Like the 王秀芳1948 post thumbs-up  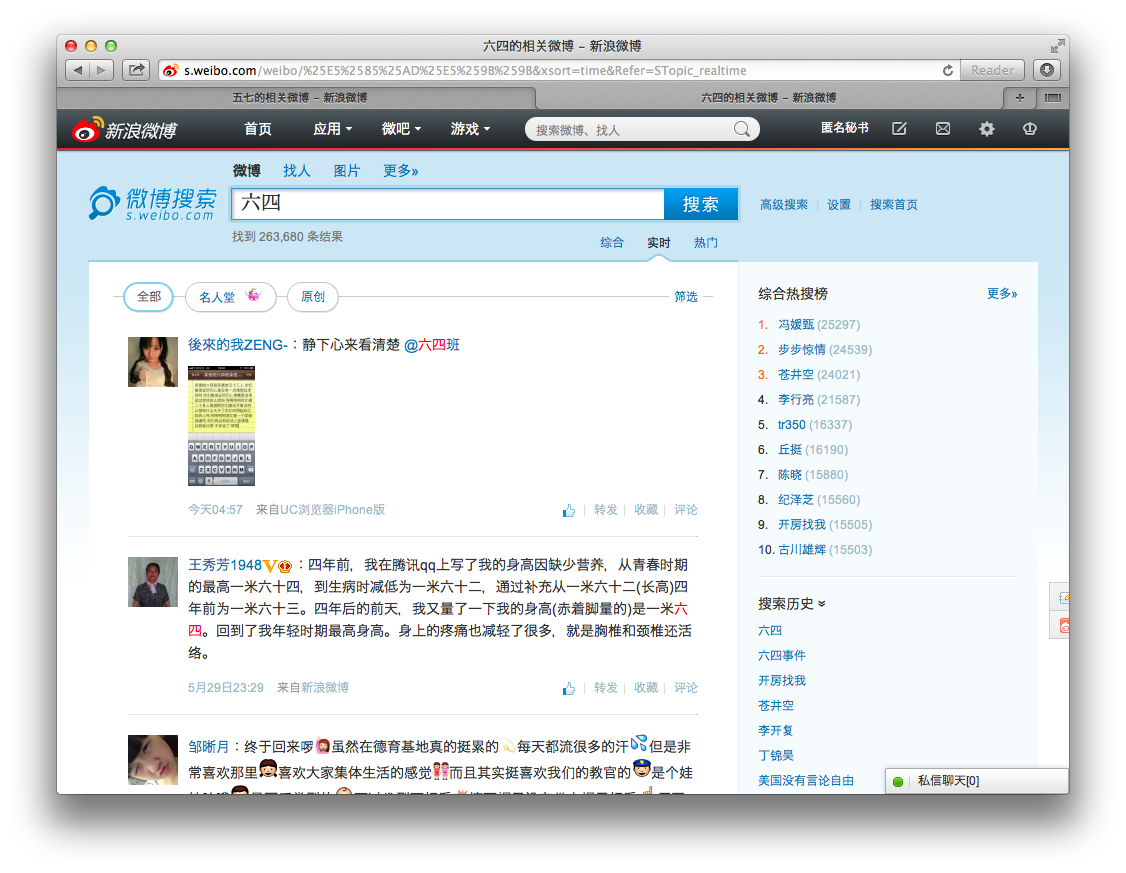(569, 688)
